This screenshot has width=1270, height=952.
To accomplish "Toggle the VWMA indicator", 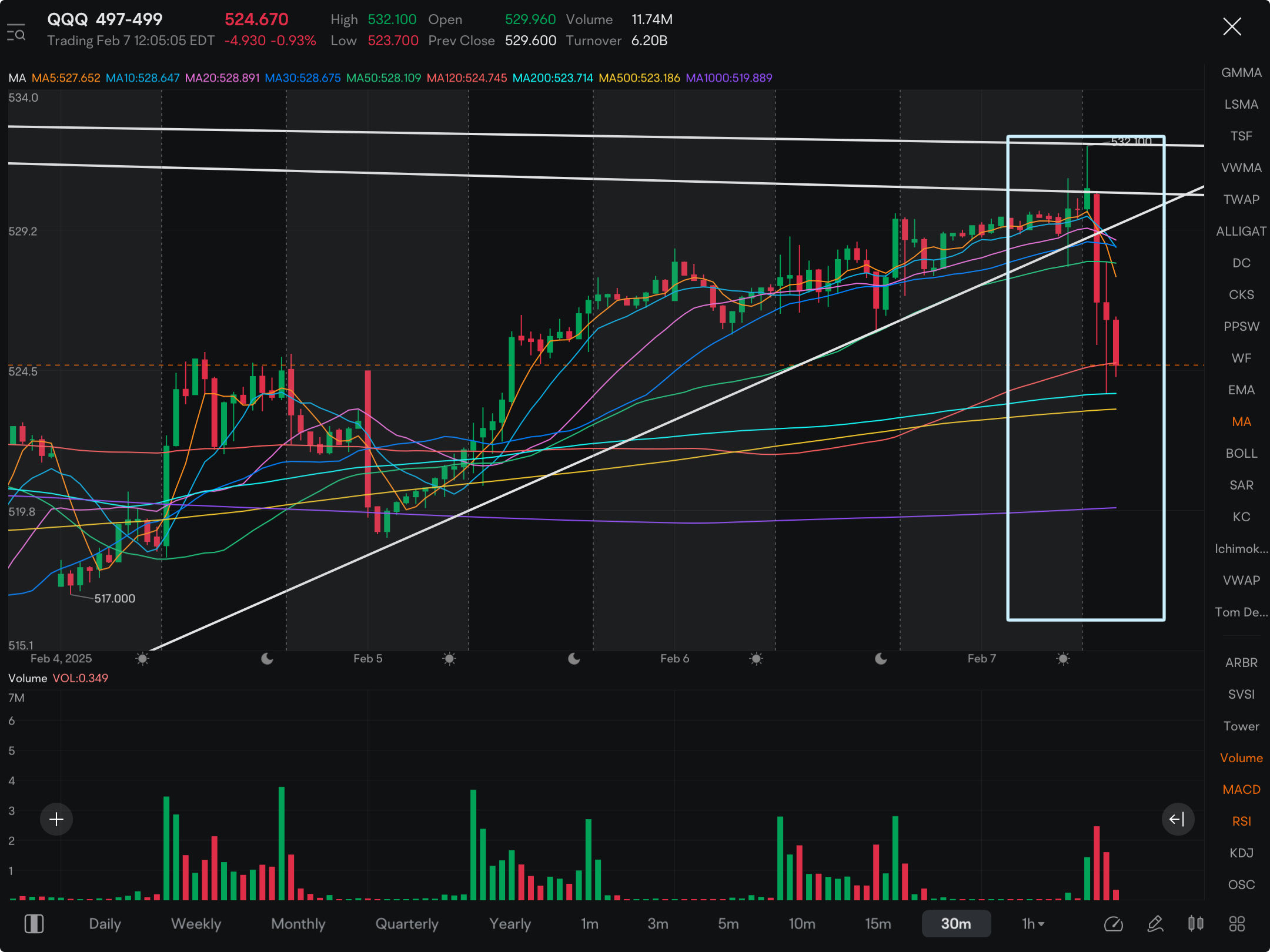I will click(1241, 168).
